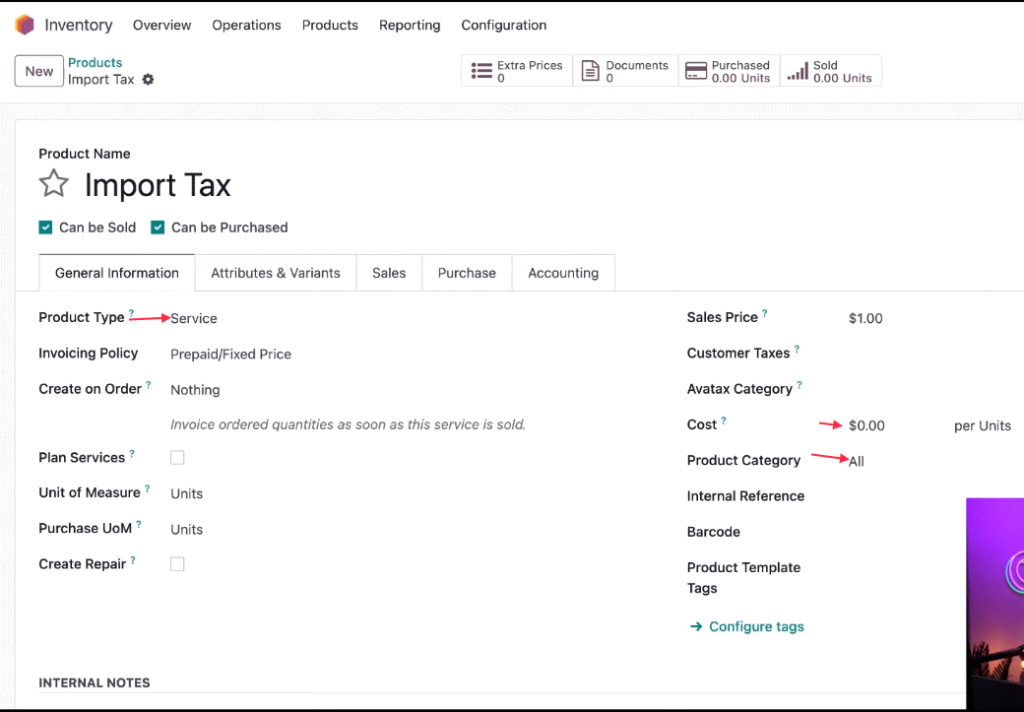Open help tooltip next to Create on Order
The width and height of the screenshot is (1024, 712).
point(148,385)
